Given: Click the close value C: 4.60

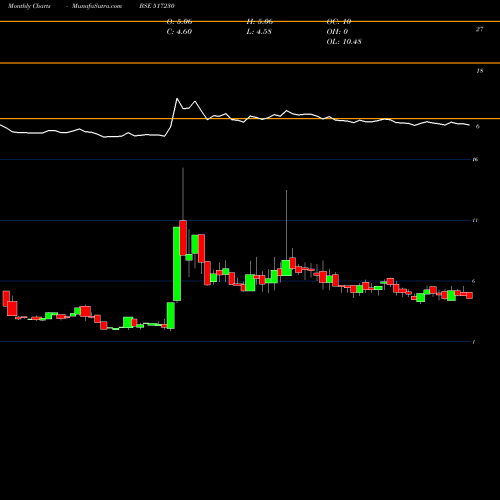Looking at the screenshot, I should 179,32.
